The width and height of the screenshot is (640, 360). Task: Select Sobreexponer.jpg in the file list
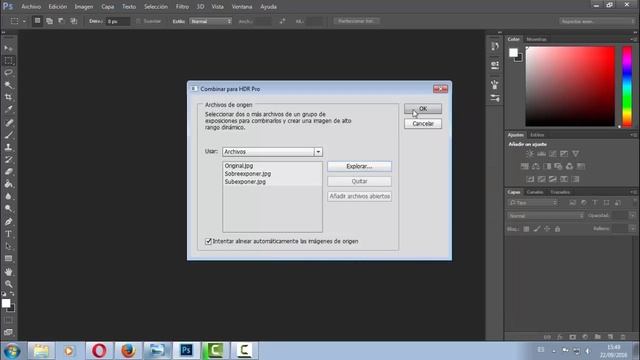point(247,173)
